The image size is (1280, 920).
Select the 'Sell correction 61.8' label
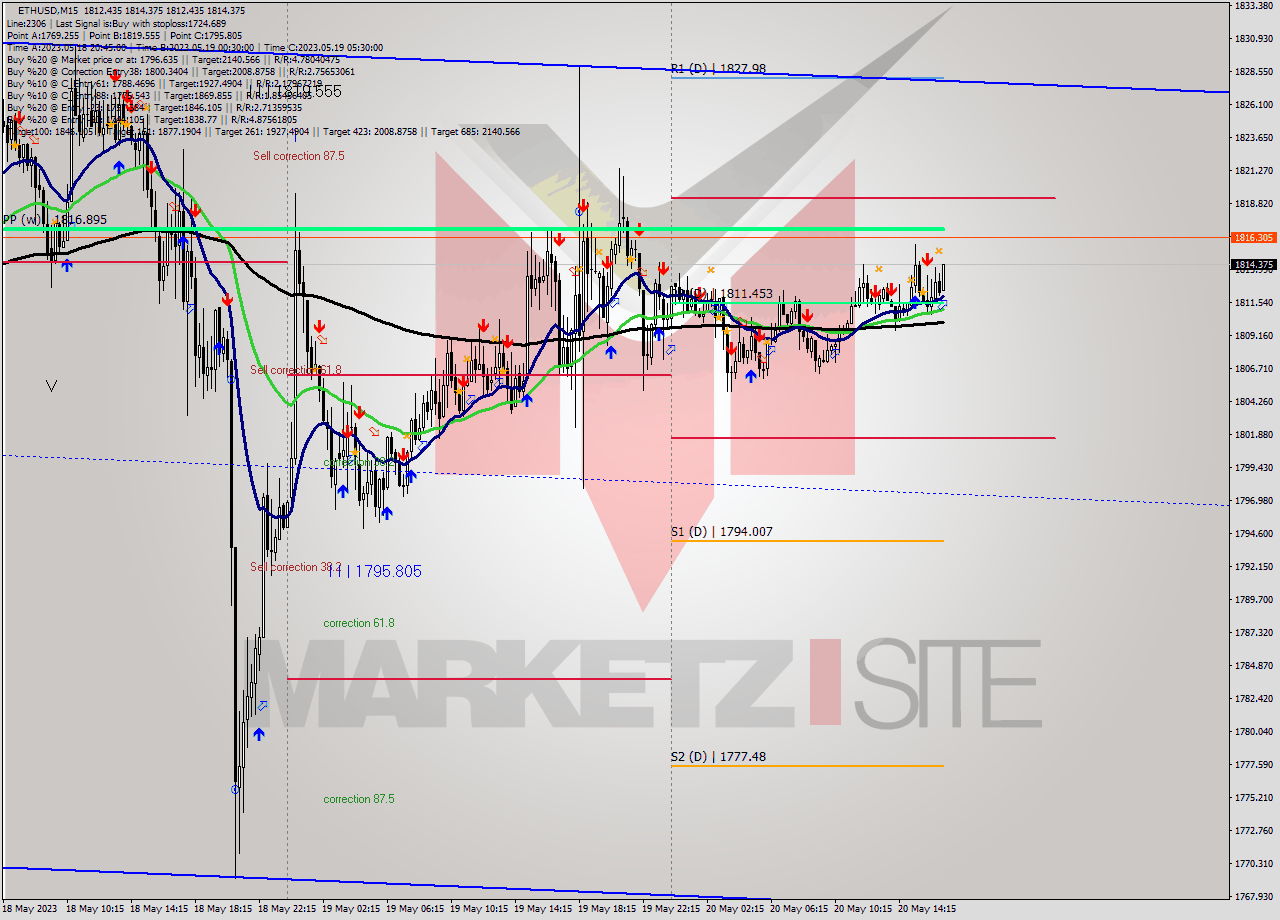295,370
